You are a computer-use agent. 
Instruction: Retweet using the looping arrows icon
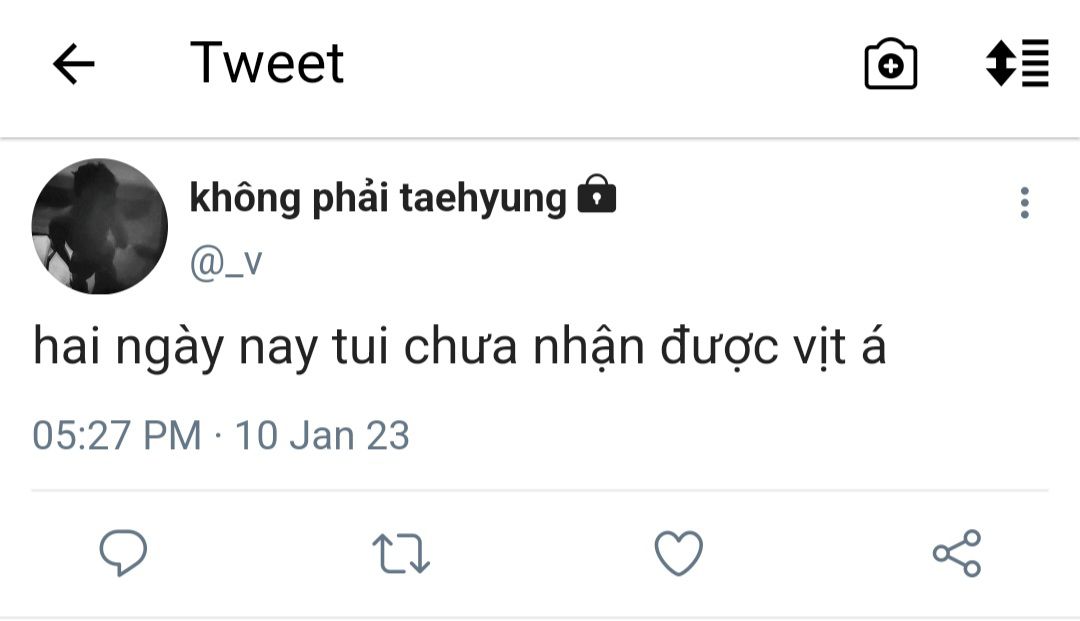point(401,553)
